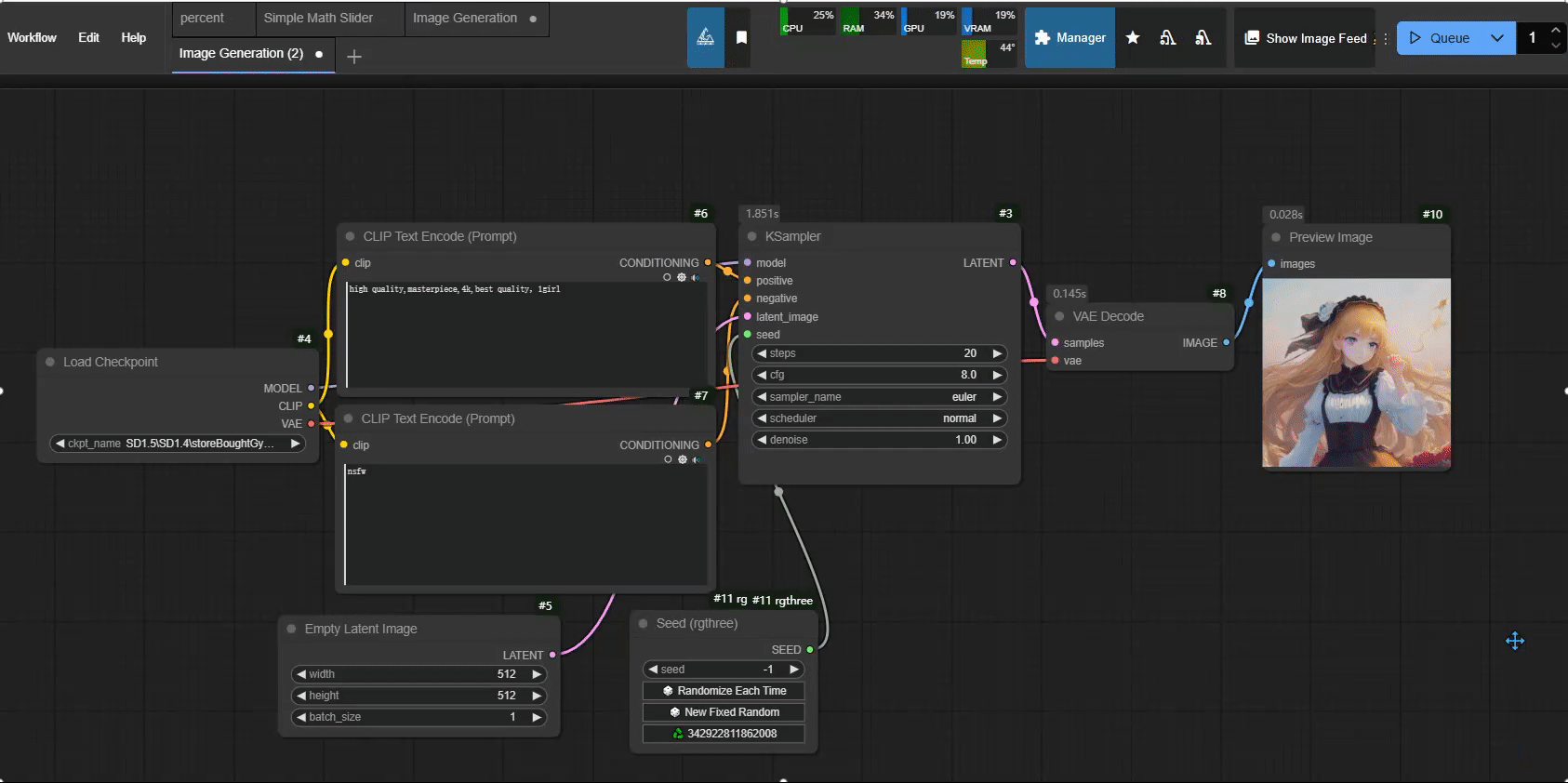Click the blue triangle logo icon in toolbar

(x=706, y=37)
